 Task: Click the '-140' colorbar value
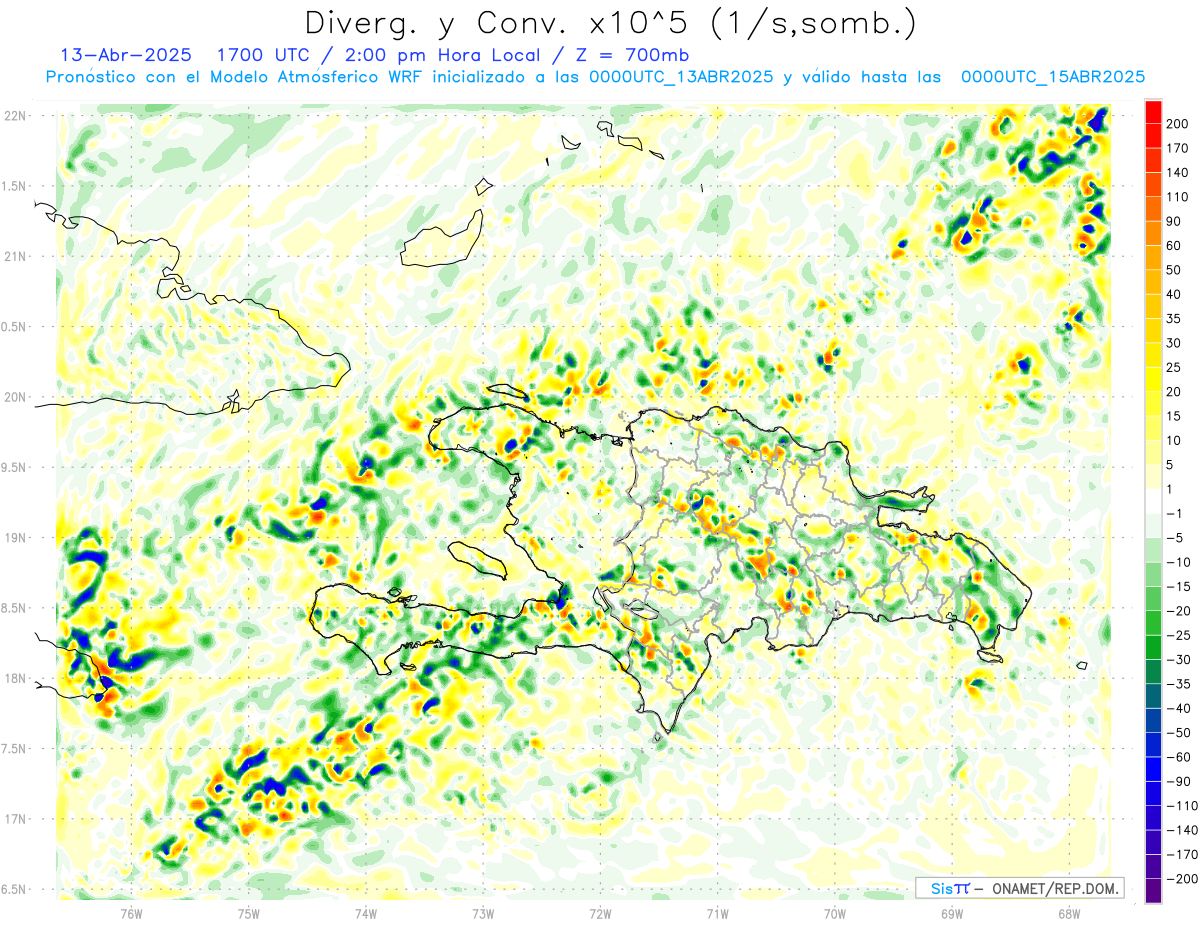click(1182, 831)
